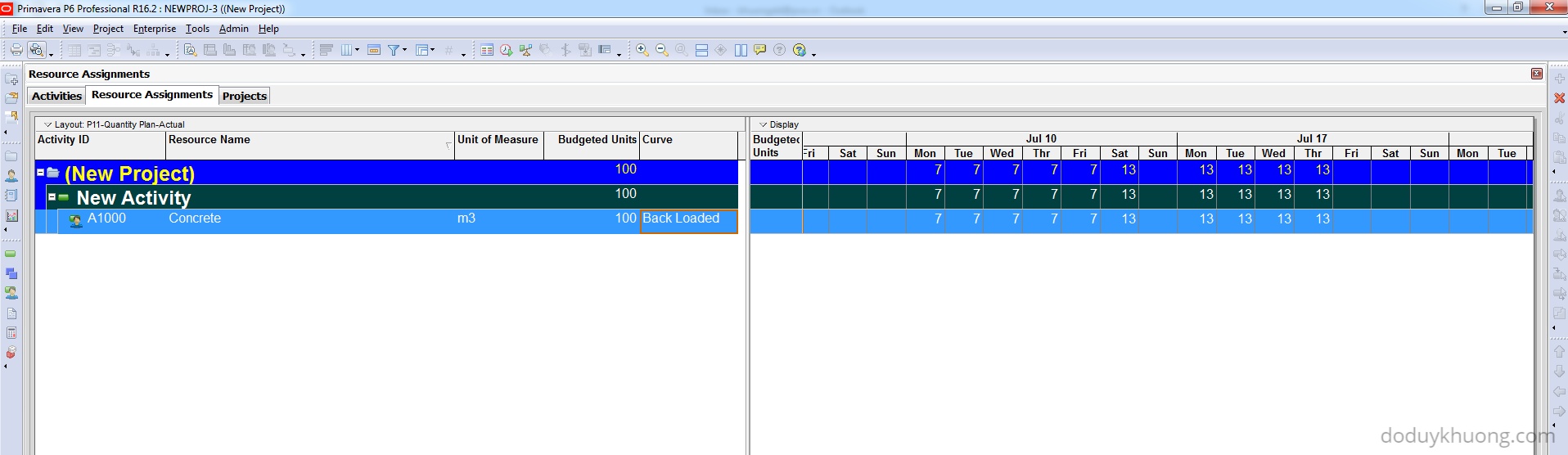Click the Print icon in the toolbar

click(16, 50)
